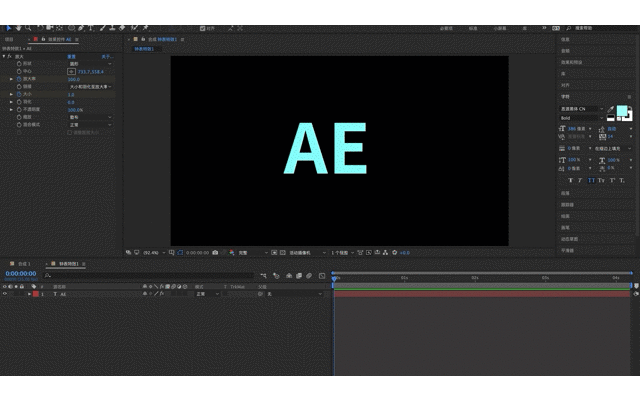Toggle Small Caps in Character panel

coord(601,180)
